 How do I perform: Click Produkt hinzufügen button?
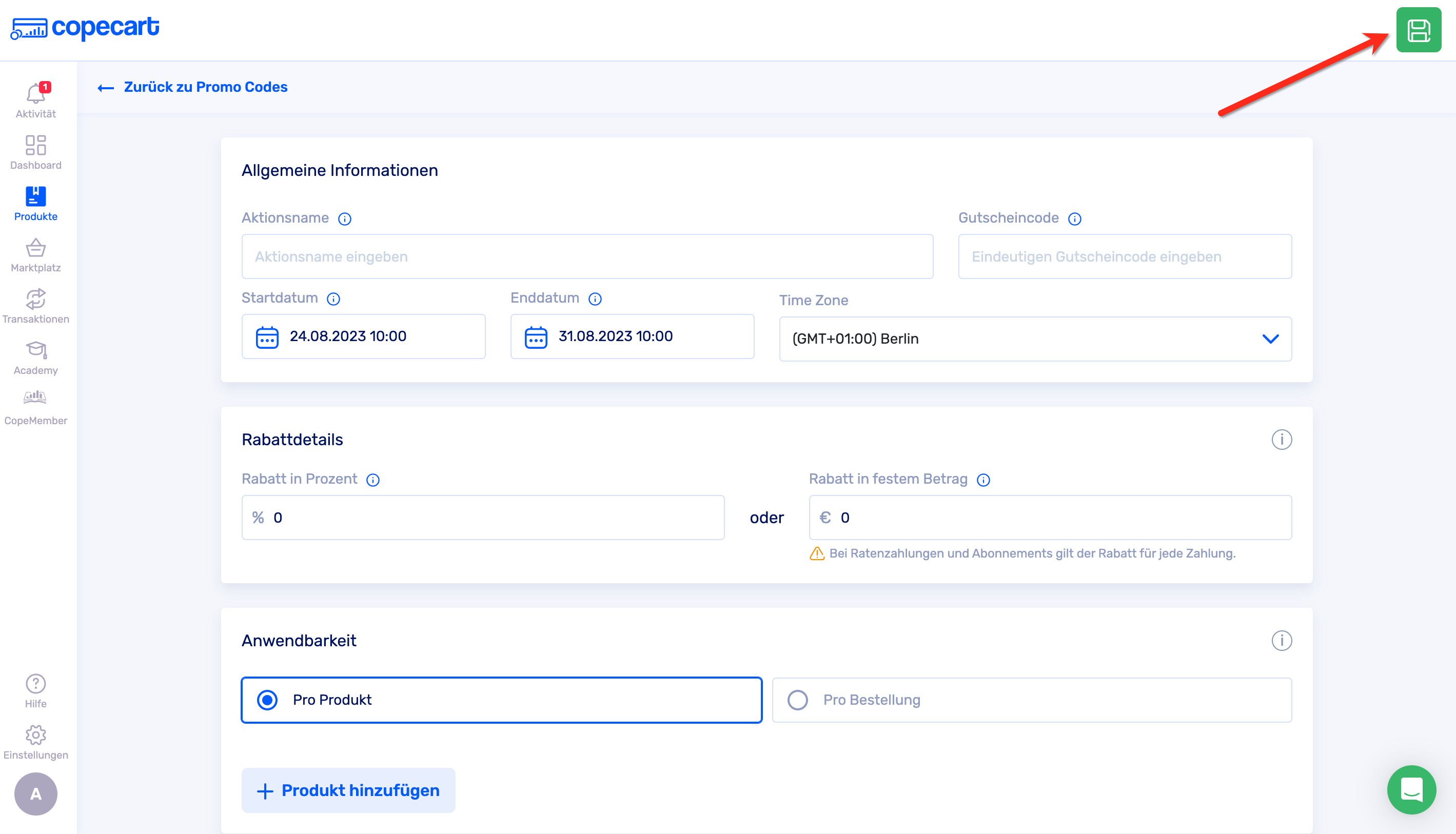(348, 790)
